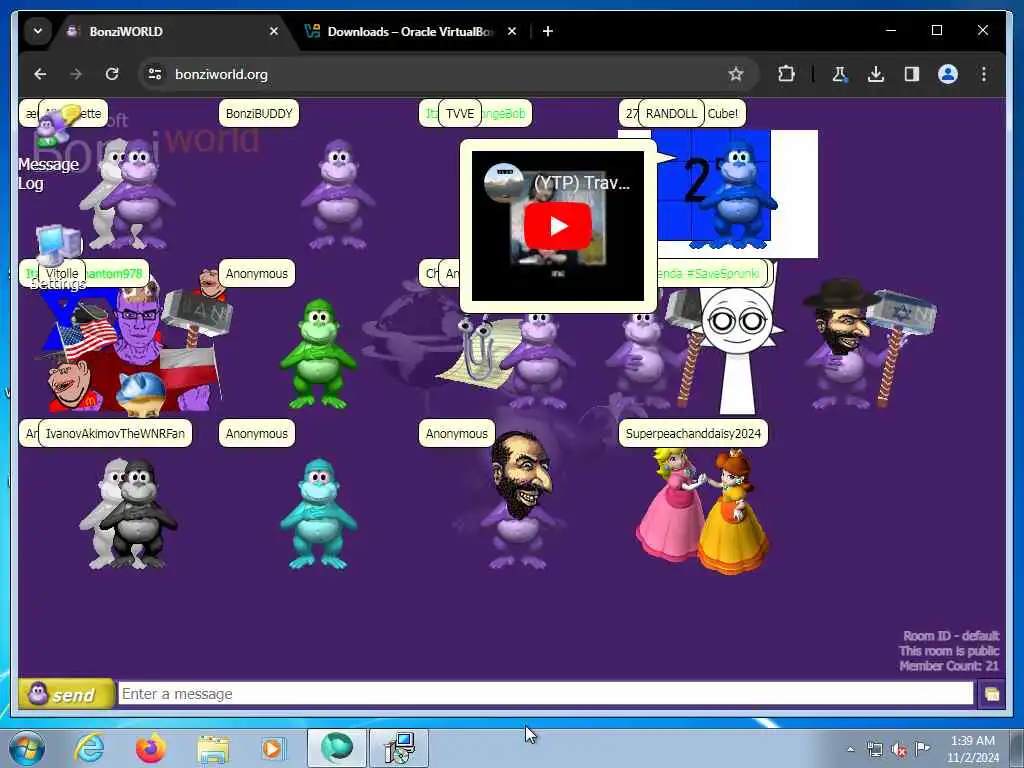Open Windows Explorer from the taskbar
Viewport: 1024px width, 768px height.
click(x=213, y=749)
